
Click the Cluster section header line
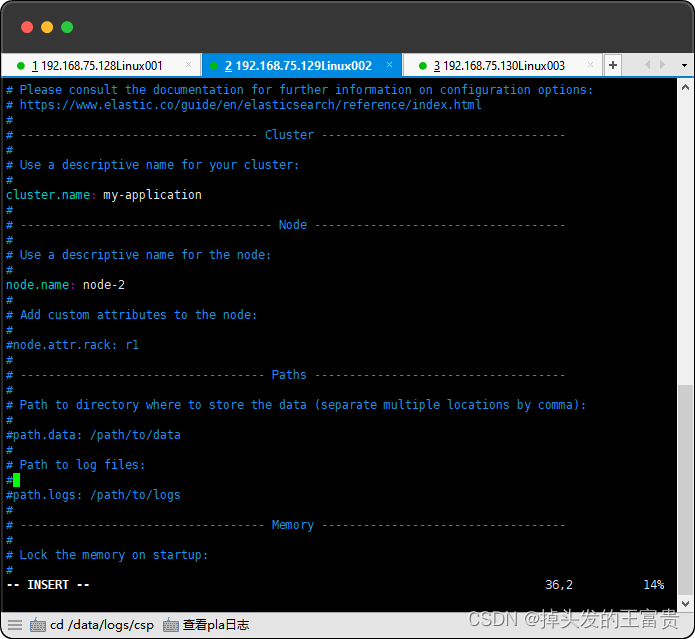pyautogui.click(x=285, y=135)
